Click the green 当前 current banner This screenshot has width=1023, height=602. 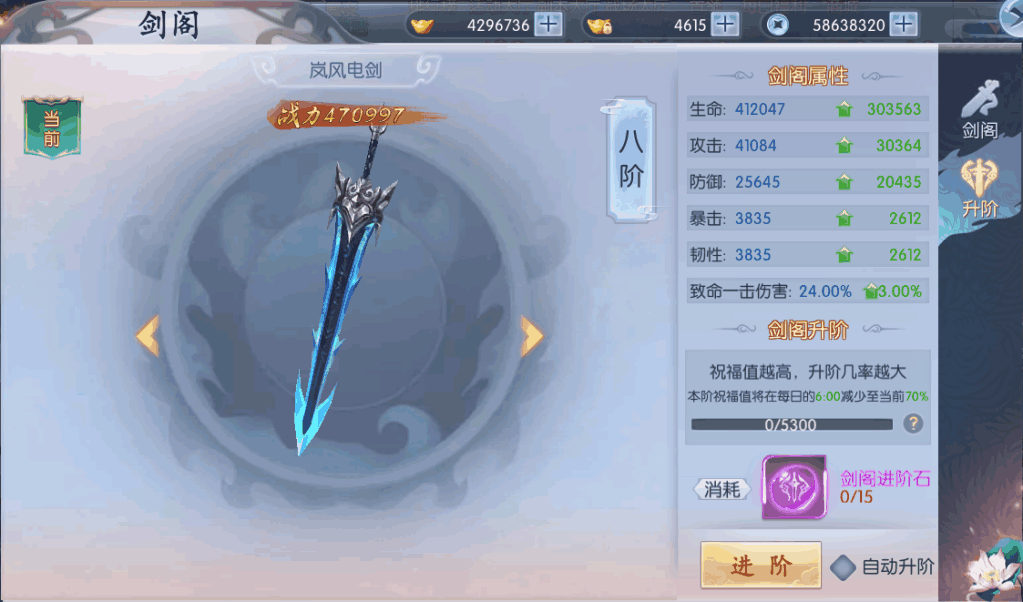(x=52, y=128)
